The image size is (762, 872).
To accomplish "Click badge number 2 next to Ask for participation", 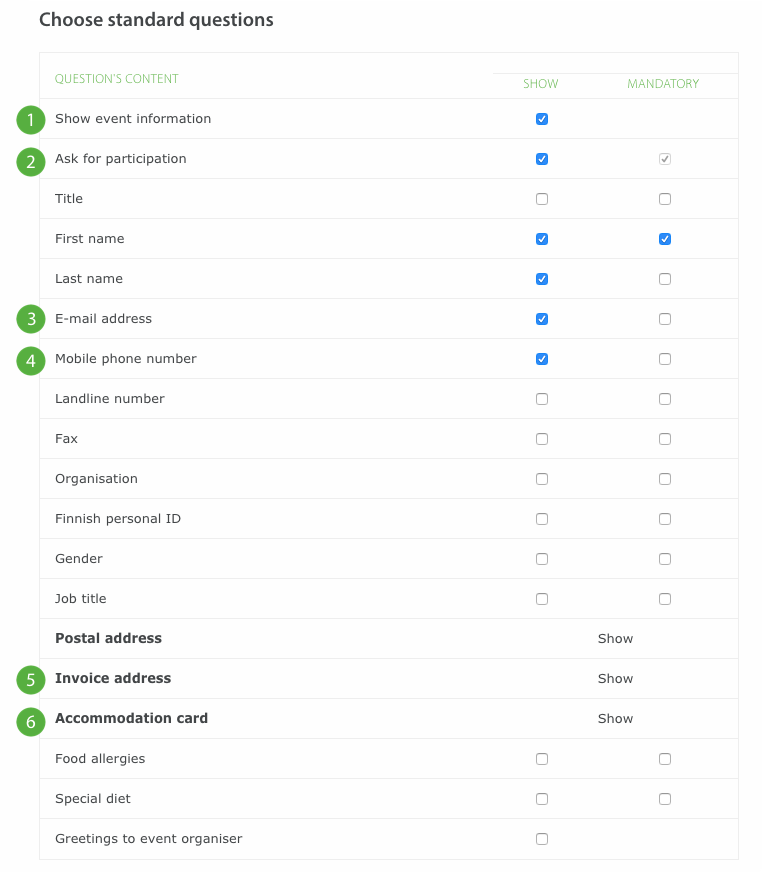I will (x=30, y=161).
